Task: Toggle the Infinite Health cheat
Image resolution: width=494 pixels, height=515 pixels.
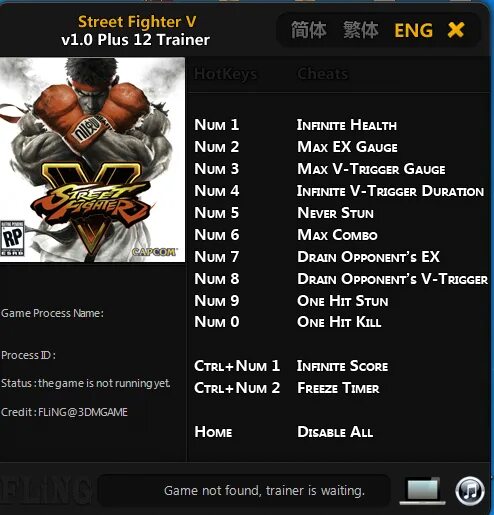Action: tap(347, 125)
